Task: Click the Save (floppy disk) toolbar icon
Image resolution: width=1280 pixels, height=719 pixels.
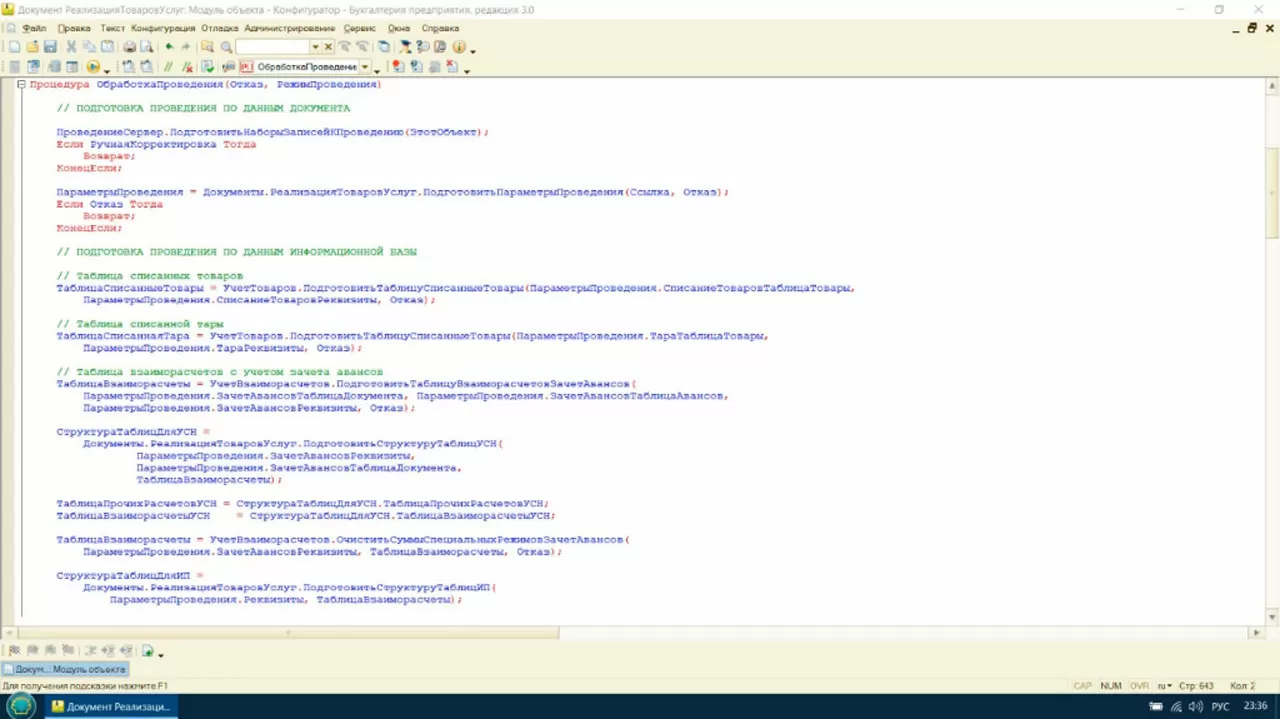Action: pyautogui.click(x=50, y=47)
